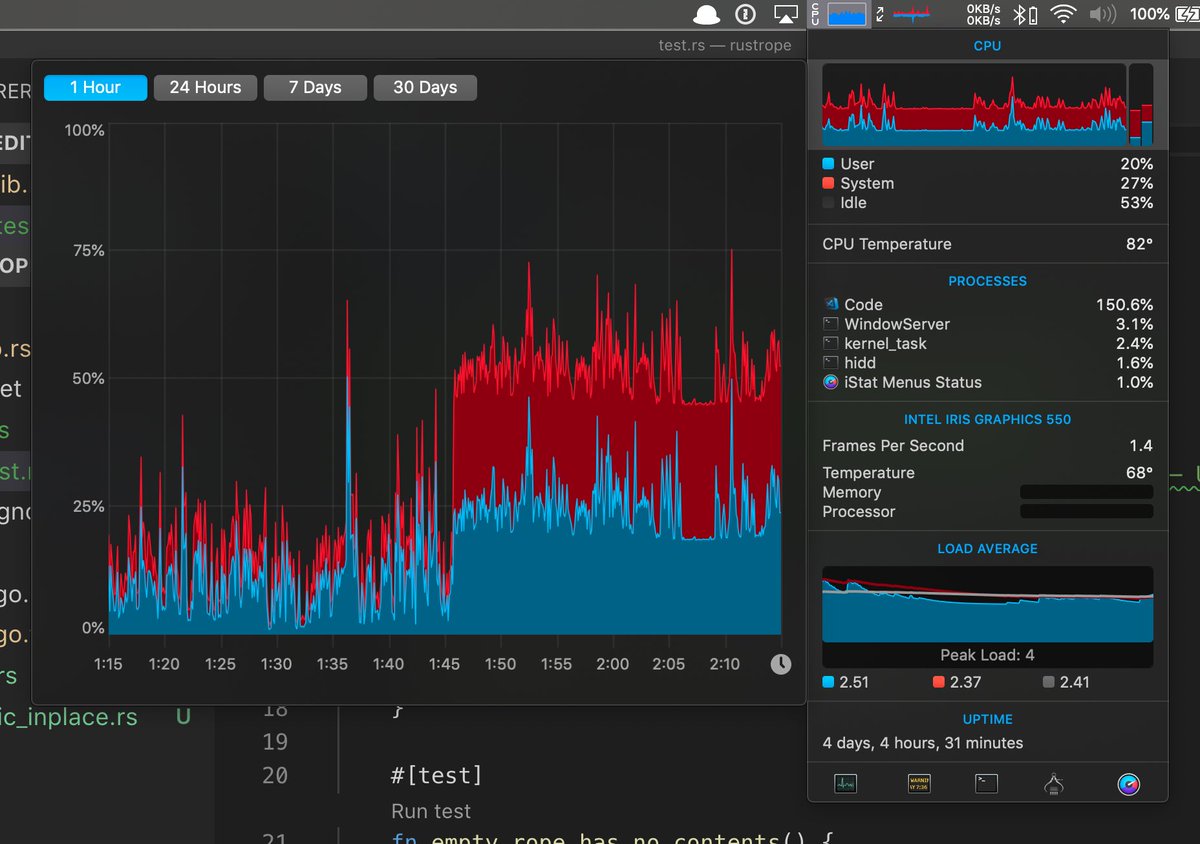The image size is (1200, 844).
Task: Open Activity Monitor from the iStat panel footer
Action: point(846,784)
